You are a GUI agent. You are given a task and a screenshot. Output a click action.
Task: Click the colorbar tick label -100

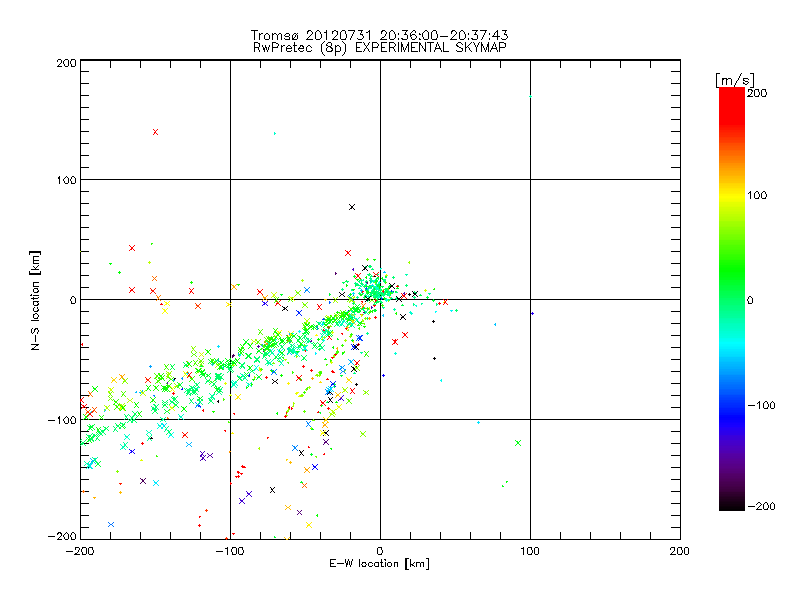pyautogui.click(x=763, y=404)
